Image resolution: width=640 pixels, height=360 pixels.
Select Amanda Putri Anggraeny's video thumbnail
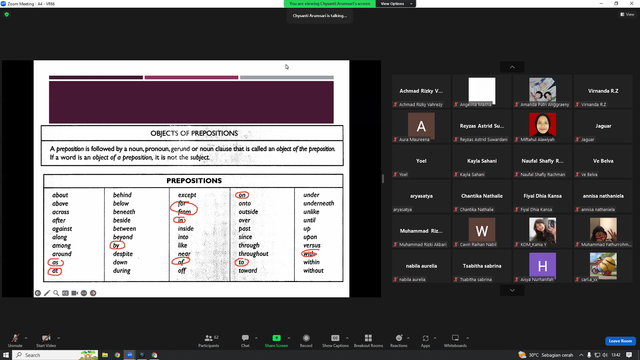pos(542,91)
